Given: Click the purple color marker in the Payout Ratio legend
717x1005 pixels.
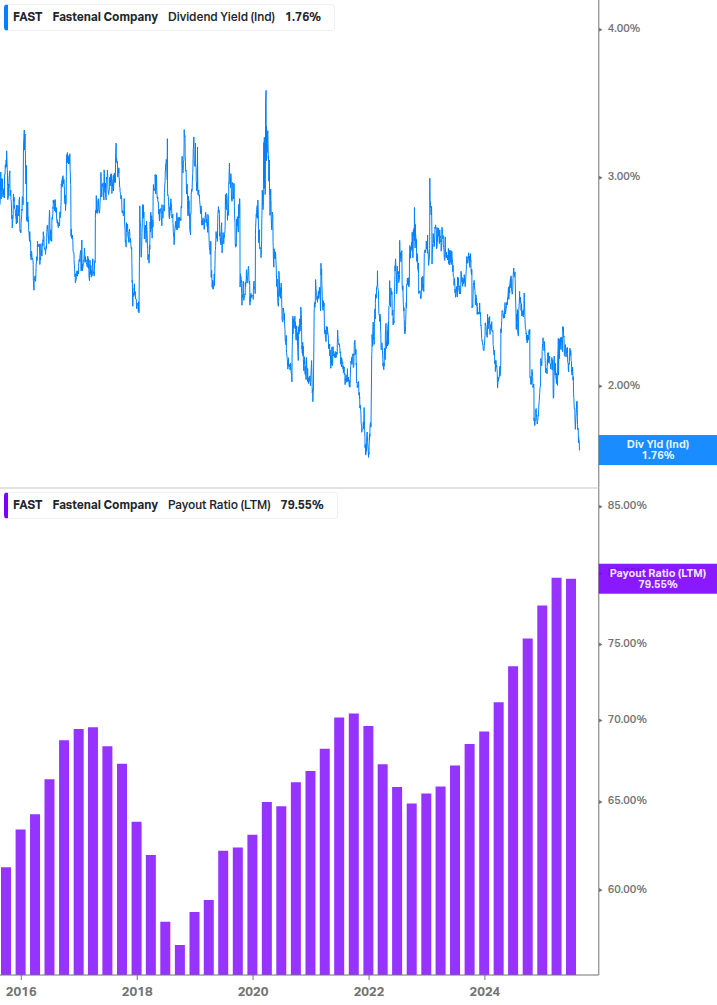Looking at the screenshot, I should (6, 505).
